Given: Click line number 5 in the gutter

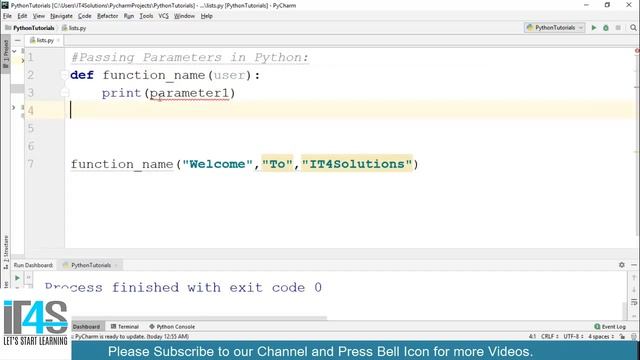Looking at the screenshot, I should [31, 129].
